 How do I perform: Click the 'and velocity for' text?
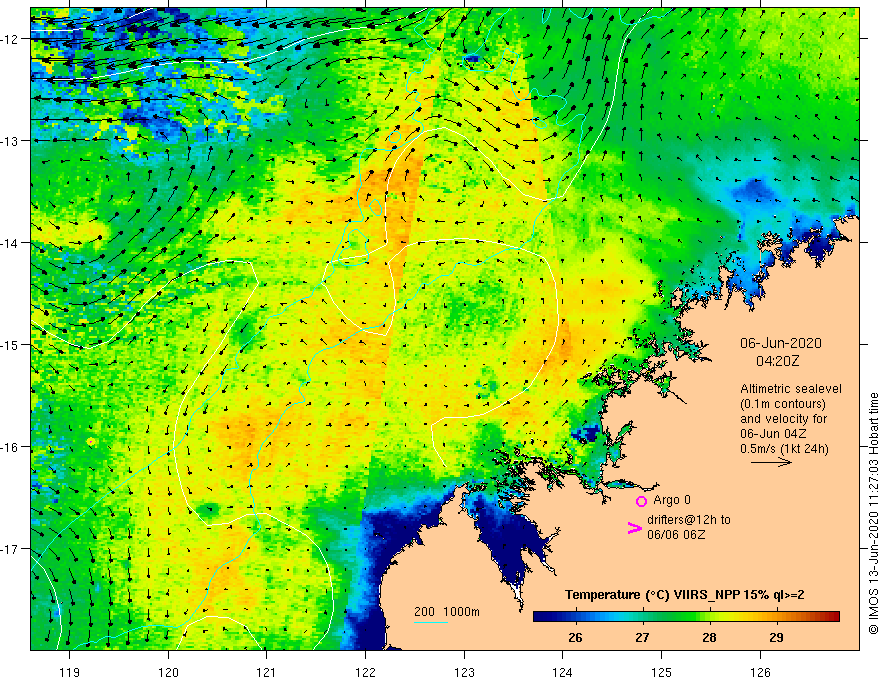pos(783,419)
